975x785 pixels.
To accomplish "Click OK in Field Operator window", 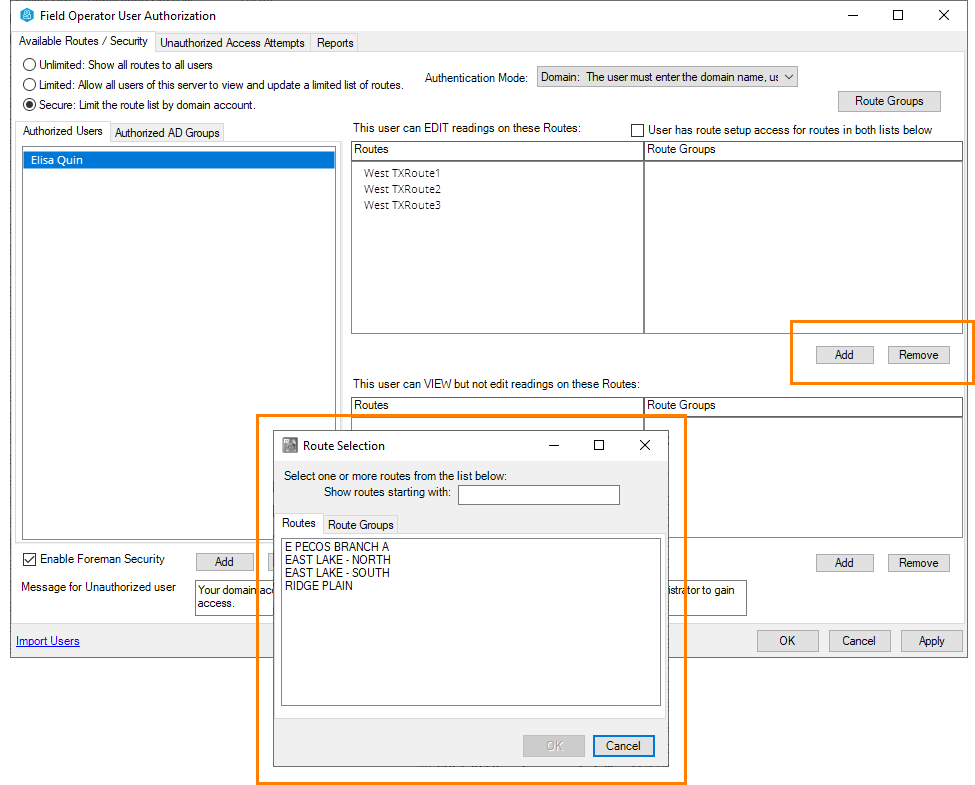I will coord(787,641).
